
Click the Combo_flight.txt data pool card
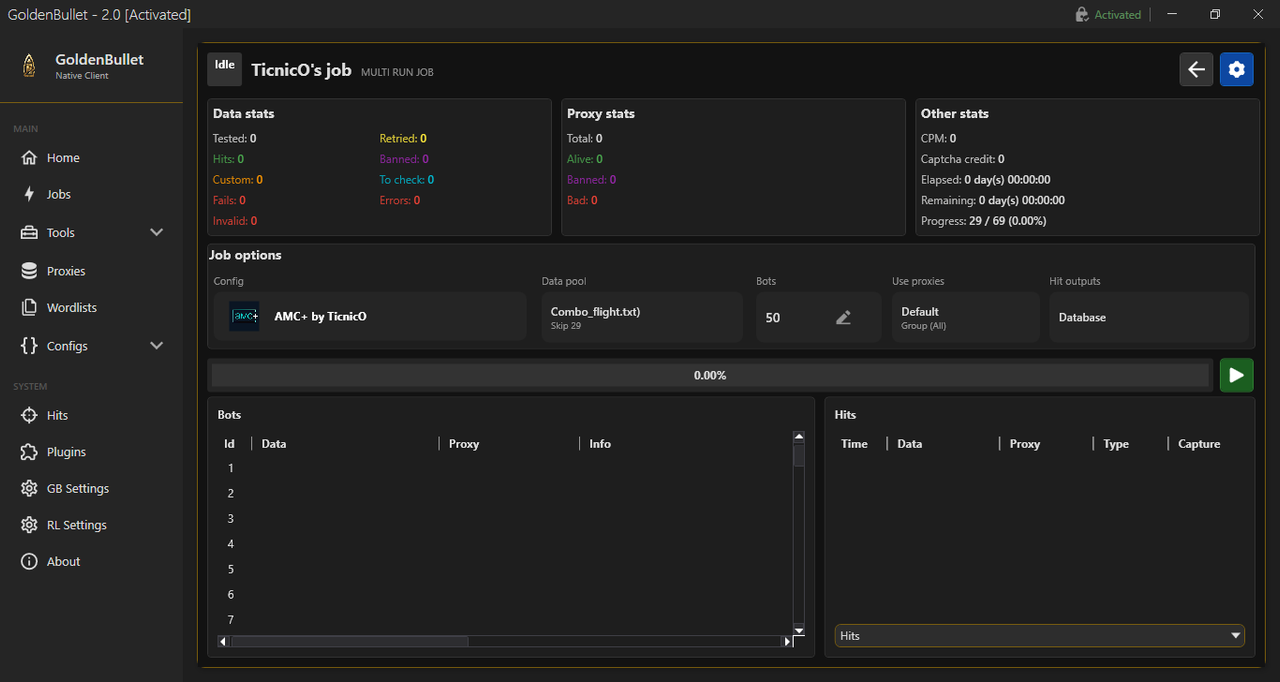pyautogui.click(x=642, y=316)
